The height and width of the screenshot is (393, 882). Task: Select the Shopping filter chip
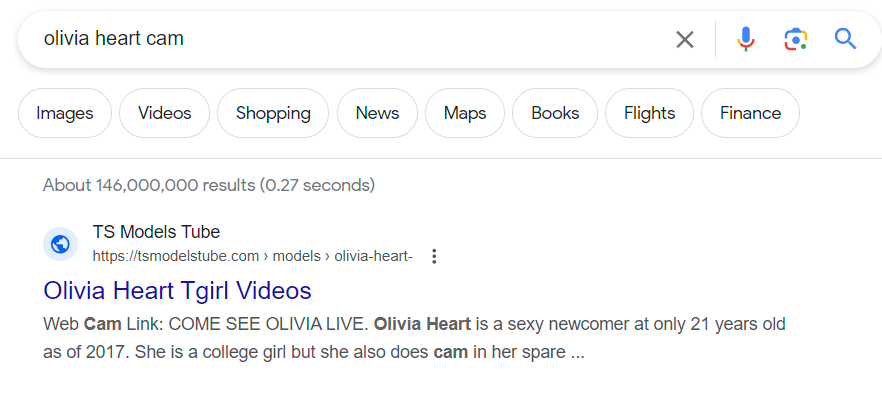click(273, 113)
